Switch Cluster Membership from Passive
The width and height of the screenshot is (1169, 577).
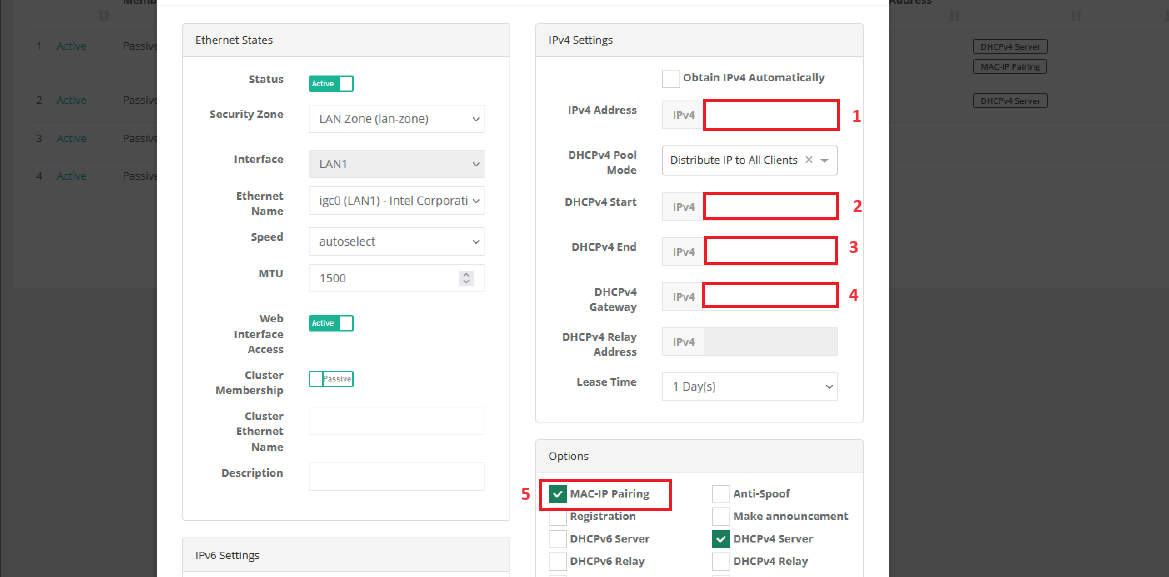(331, 379)
